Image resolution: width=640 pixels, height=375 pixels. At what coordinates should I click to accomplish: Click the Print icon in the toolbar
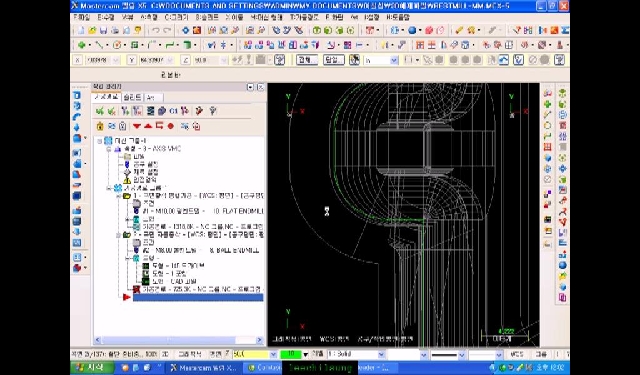pos(115,31)
